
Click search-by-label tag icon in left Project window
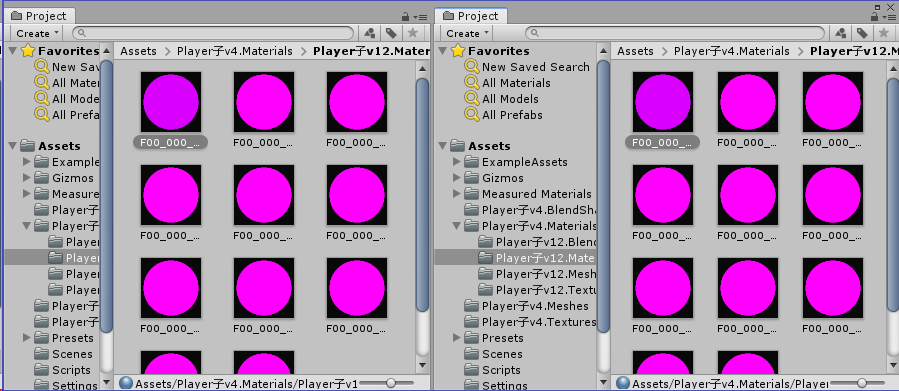(391, 33)
